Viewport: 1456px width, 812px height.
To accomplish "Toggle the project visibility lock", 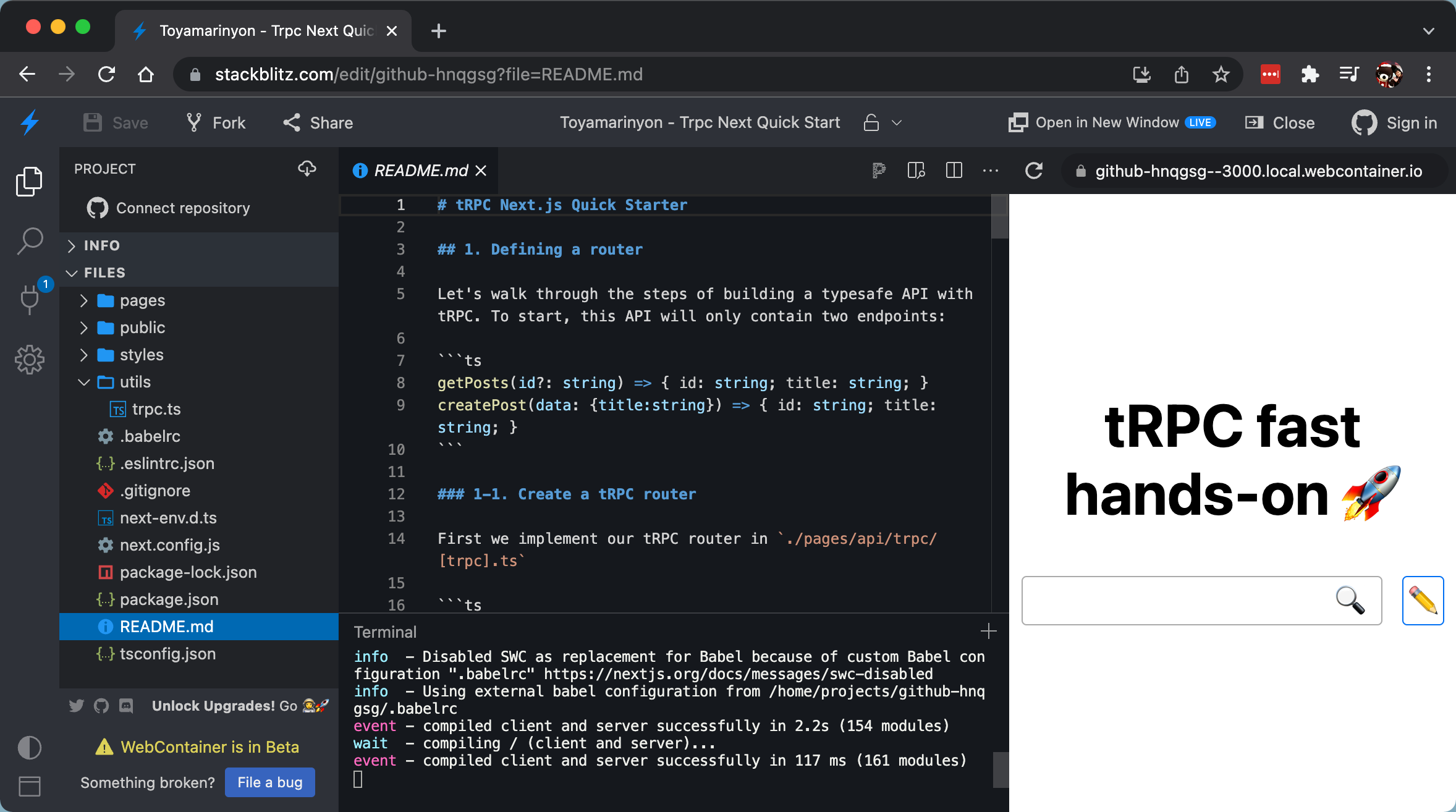I will pos(871,122).
